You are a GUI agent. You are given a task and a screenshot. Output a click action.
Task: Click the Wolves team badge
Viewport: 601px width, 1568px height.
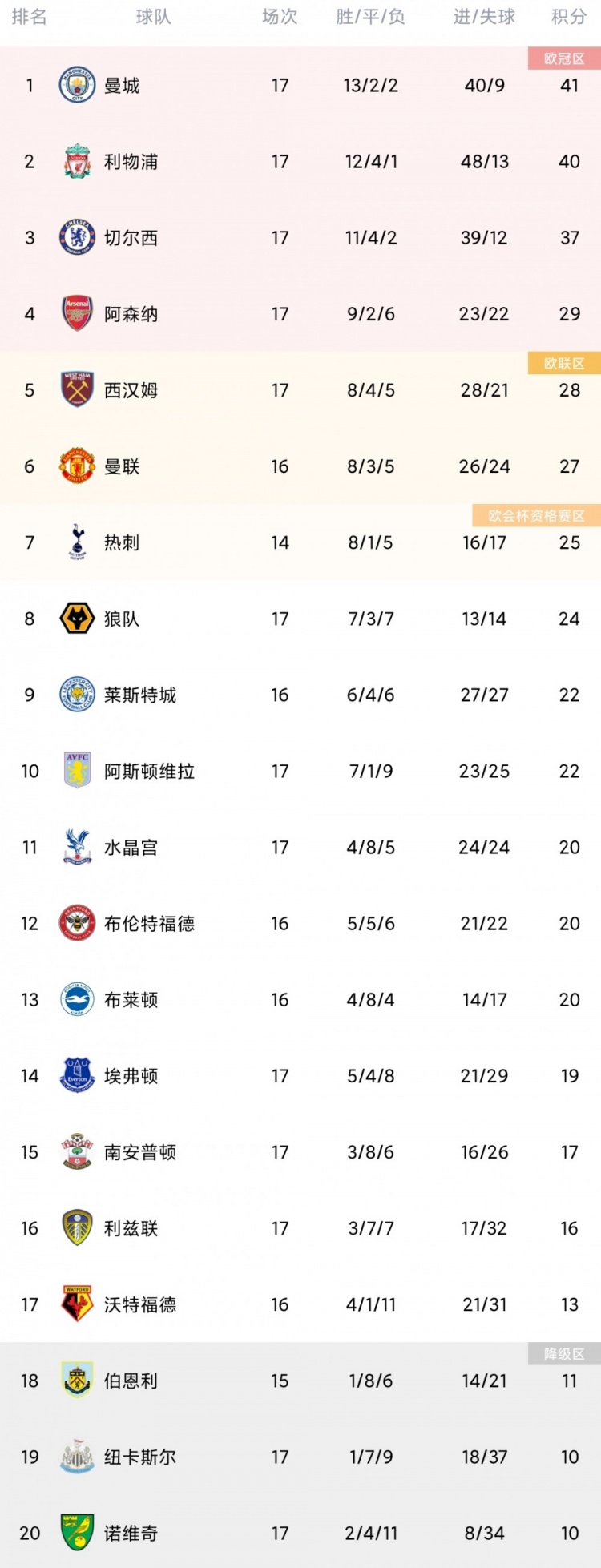[77, 619]
